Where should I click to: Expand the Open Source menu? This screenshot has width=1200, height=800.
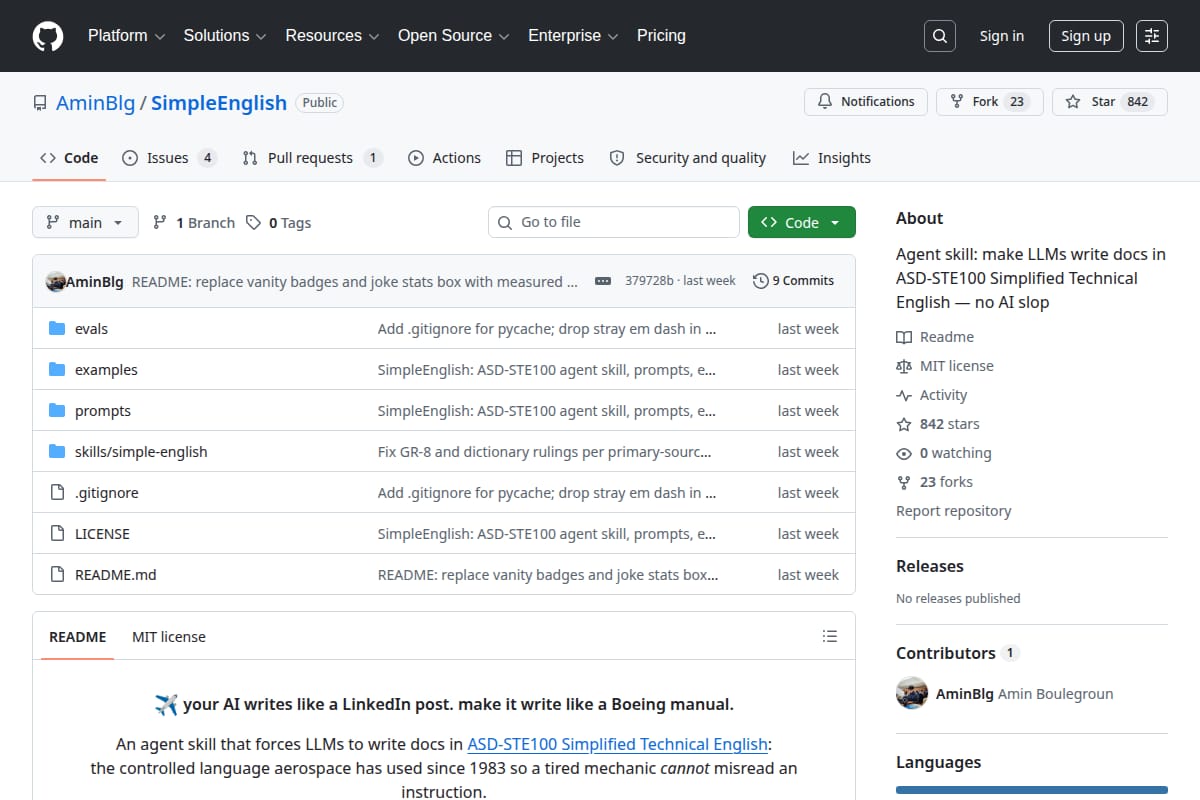point(454,35)
